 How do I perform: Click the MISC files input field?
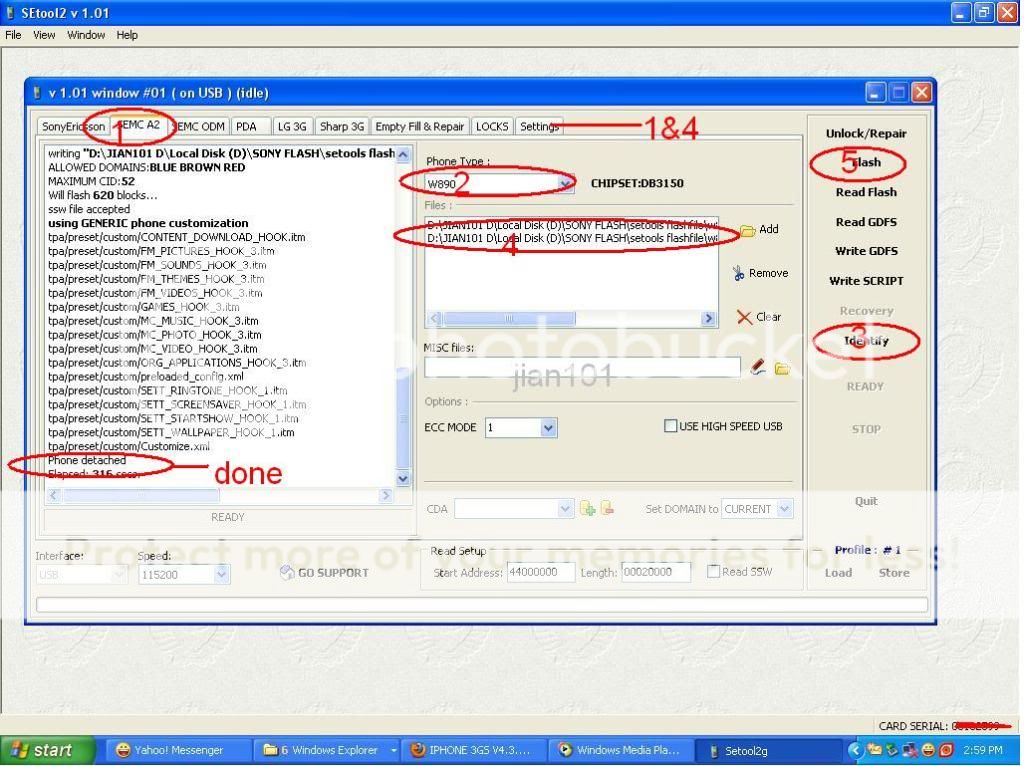[x=582, y=368]
